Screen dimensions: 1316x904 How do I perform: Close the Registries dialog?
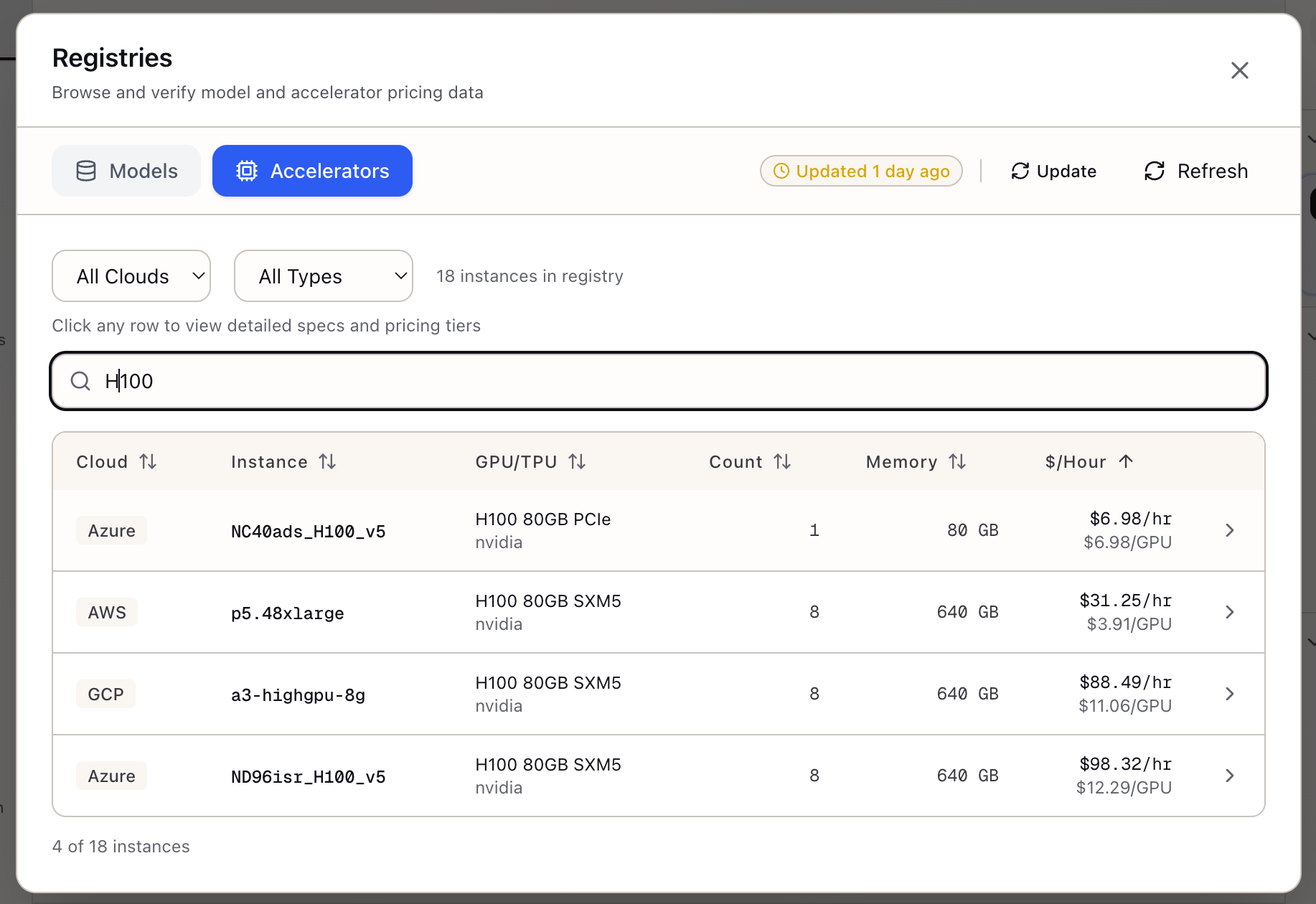[x=1239, y=70]
